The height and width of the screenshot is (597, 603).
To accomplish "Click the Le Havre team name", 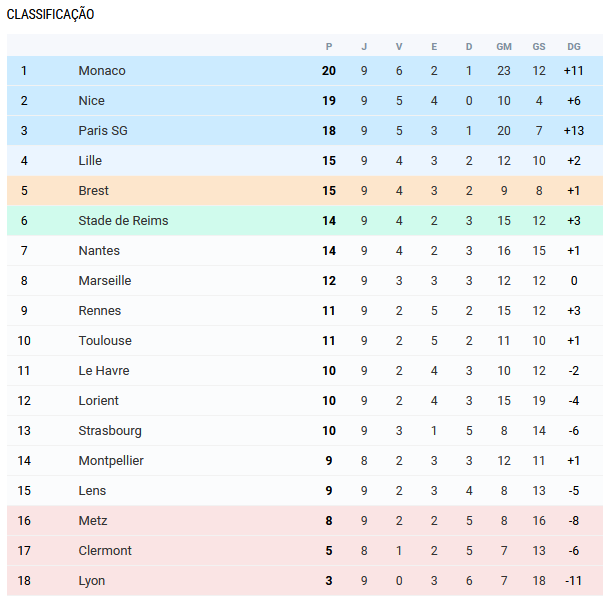I will [x=104, y=371].
